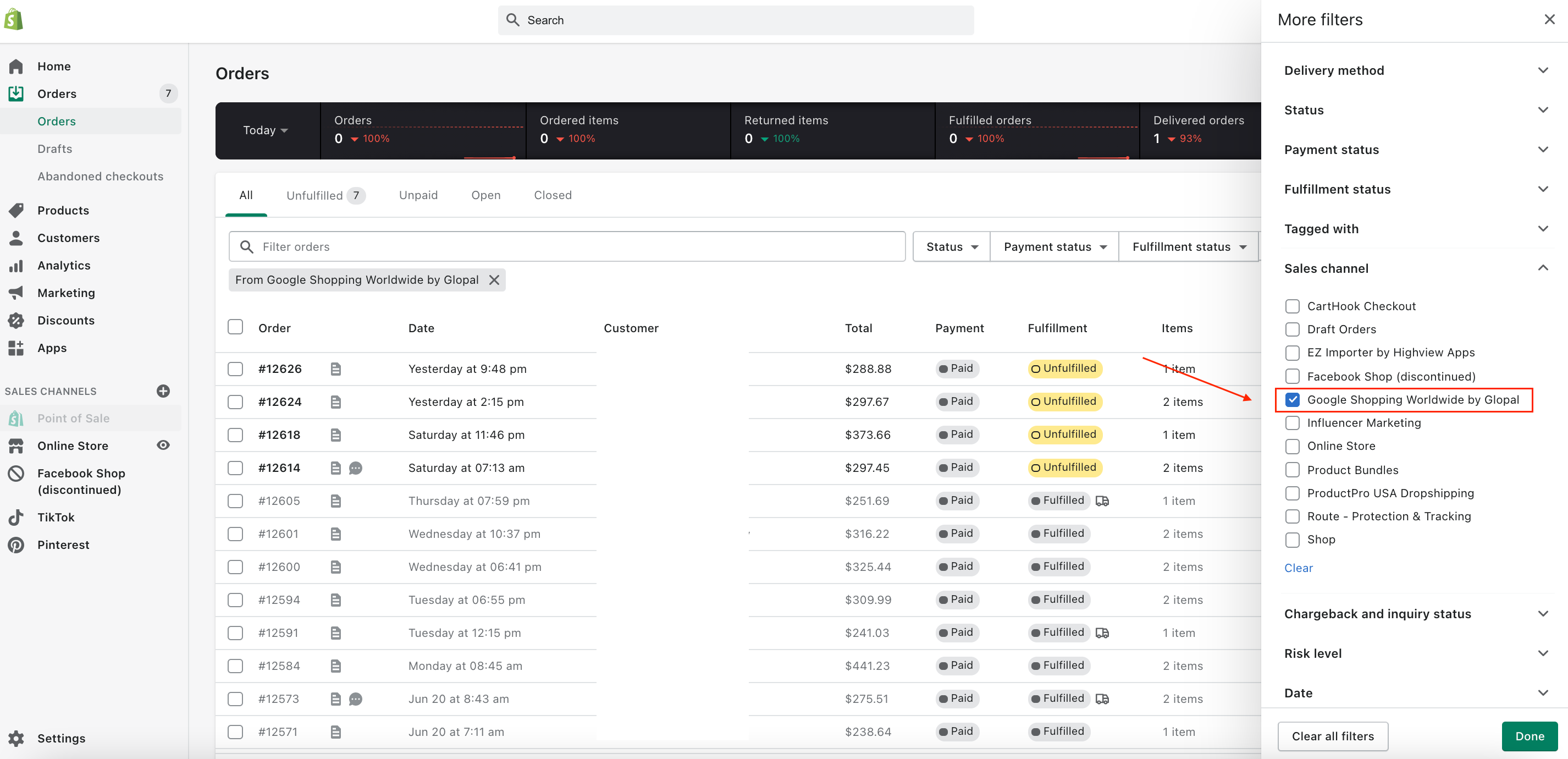Viewport: 1568px width, 759px height.
Task: Open order #12624
Action: [x=279, y=402]
